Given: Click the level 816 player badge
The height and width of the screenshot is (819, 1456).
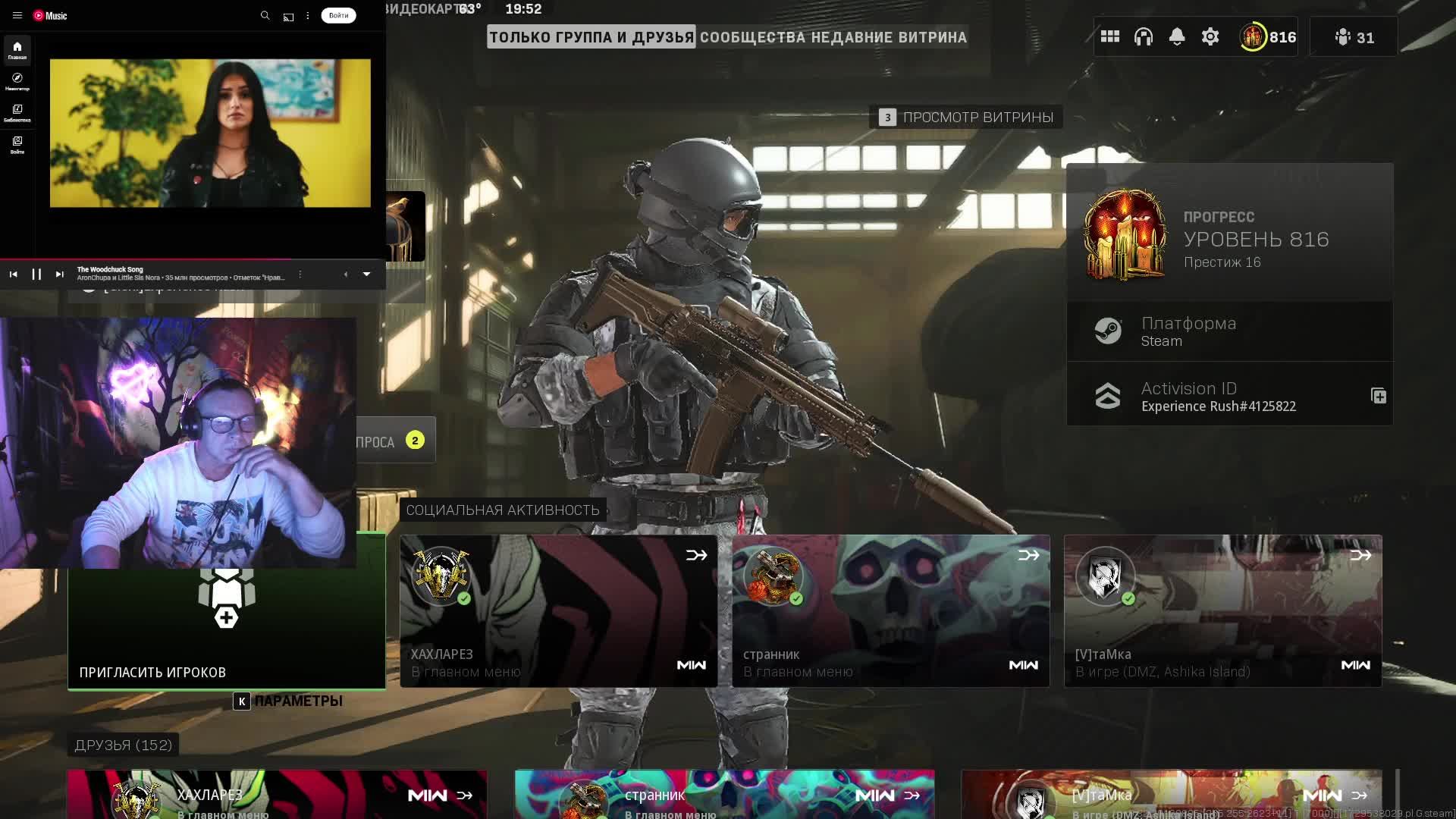Looking at the screenshot, I should [1268, 36].
